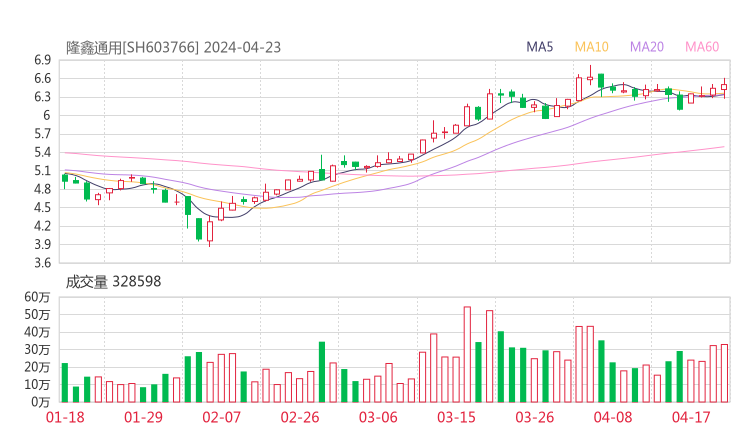The image size is (740, 440).
Task: Select the MA5 legend label
Action: (x=539, y=47)
